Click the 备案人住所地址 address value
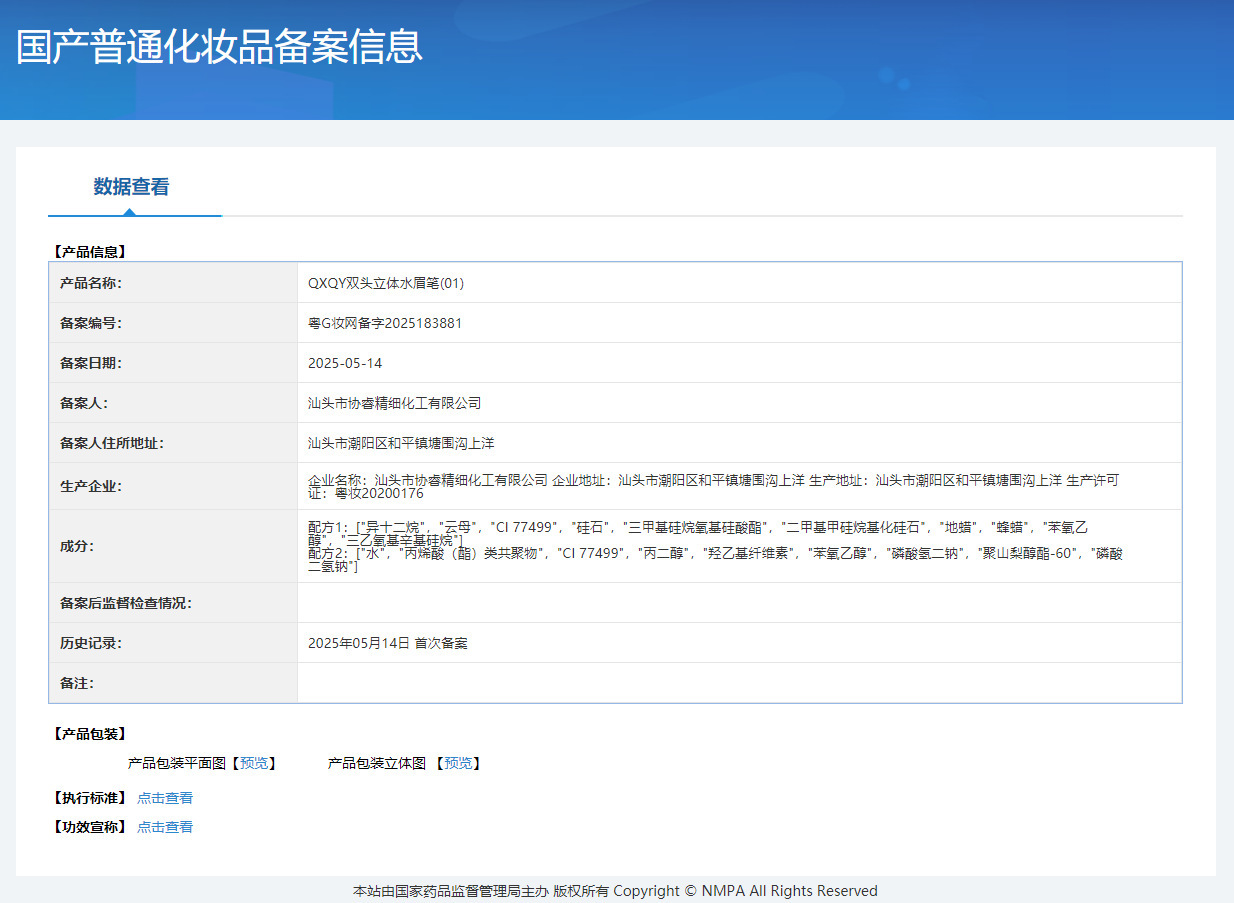The width and height of the screenshot is (1234, 903). coord(401,442)
